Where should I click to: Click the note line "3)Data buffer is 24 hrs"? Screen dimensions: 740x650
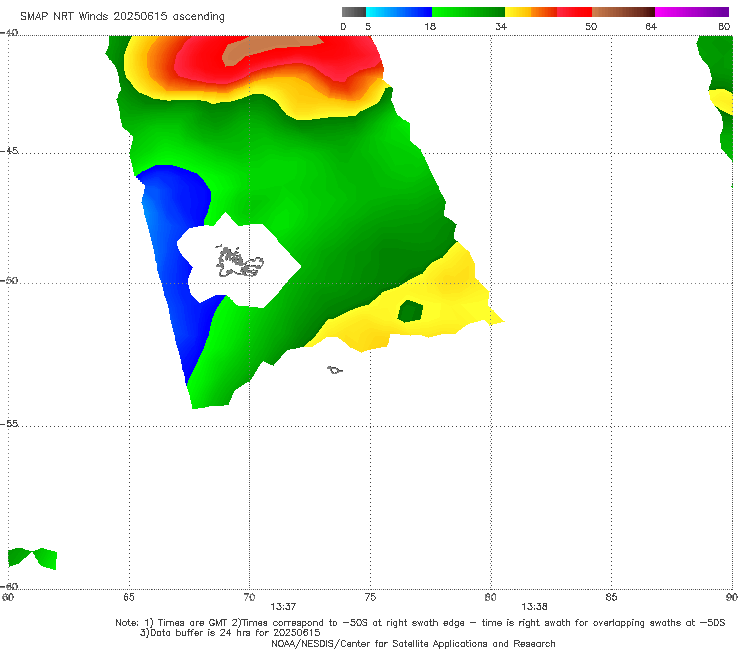(x=230, y=633)
